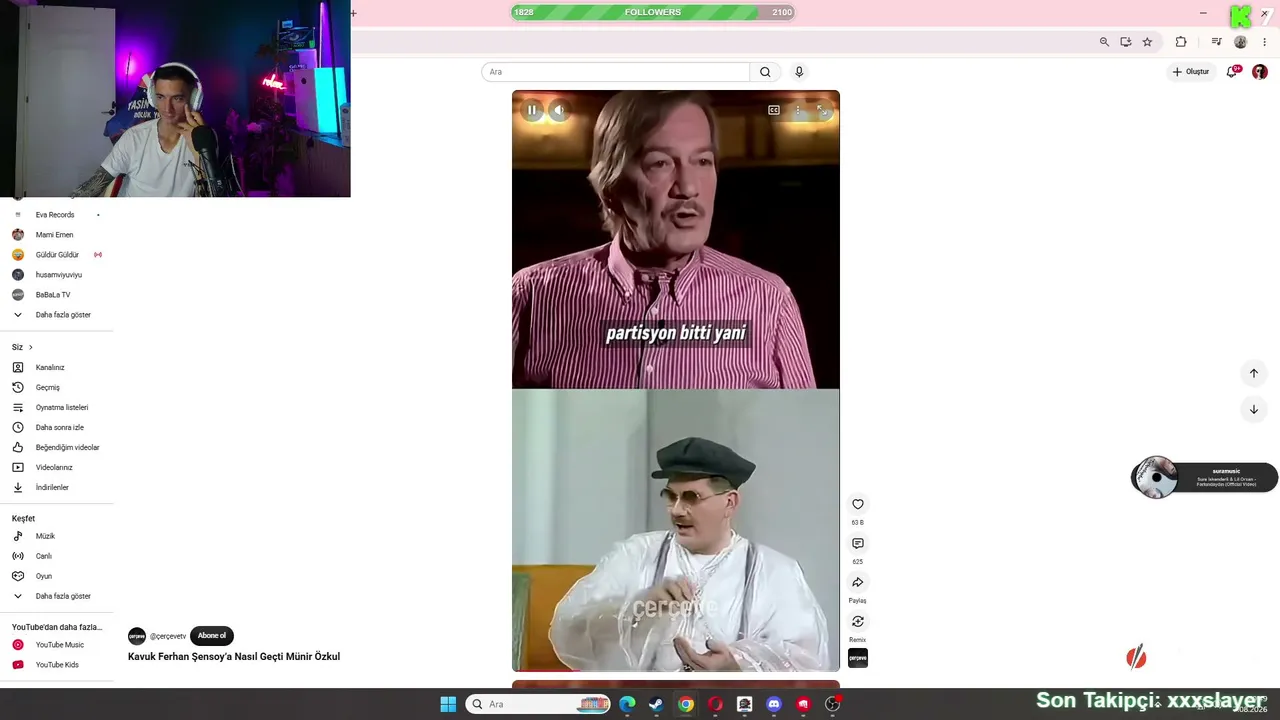Open Microsoft Edge from the taskbar
This screenshot has height=720, width=1280.
[627, 704]
